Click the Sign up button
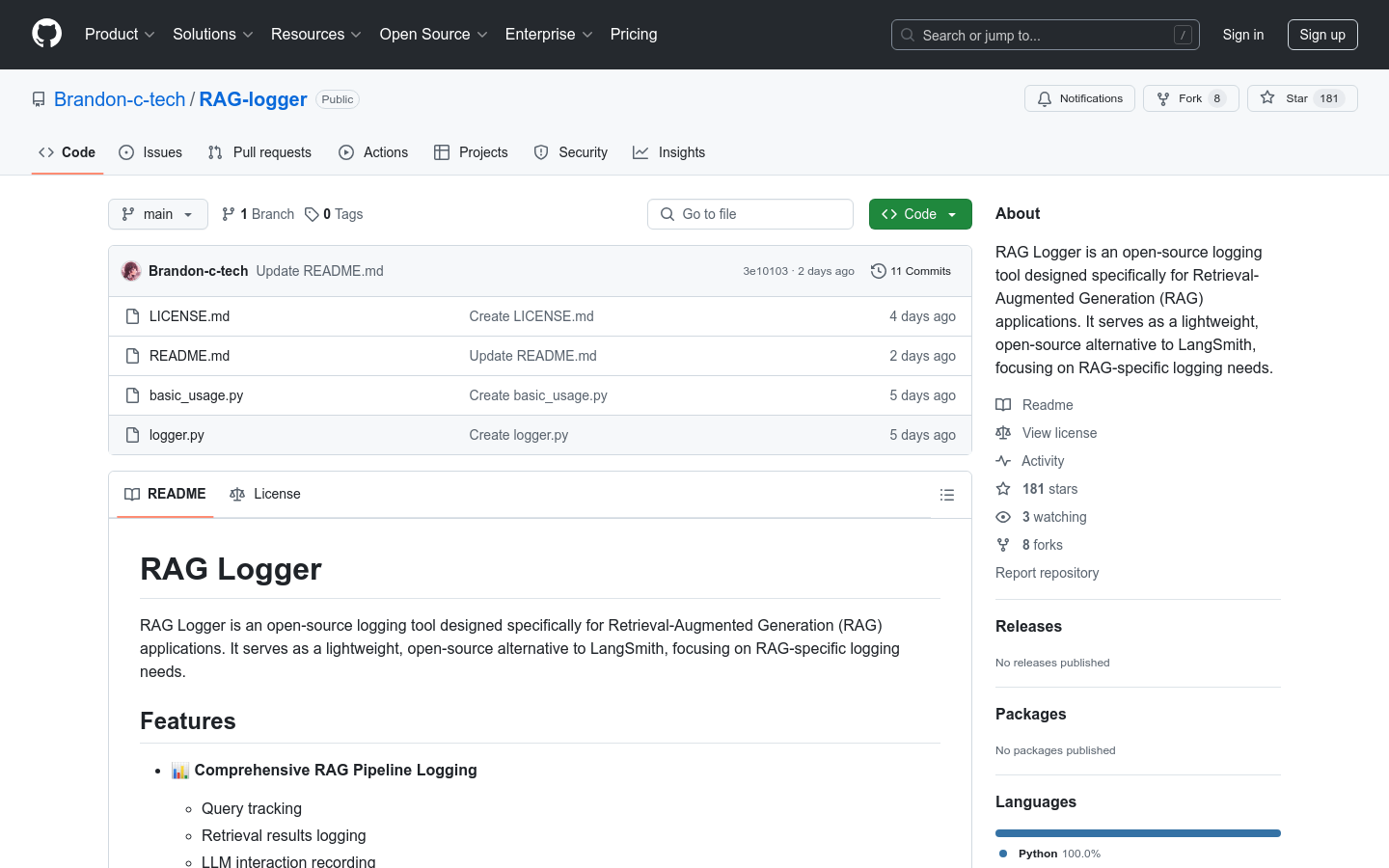The width and height of the screenshot is (1389, 868). tap(1321, 35)
